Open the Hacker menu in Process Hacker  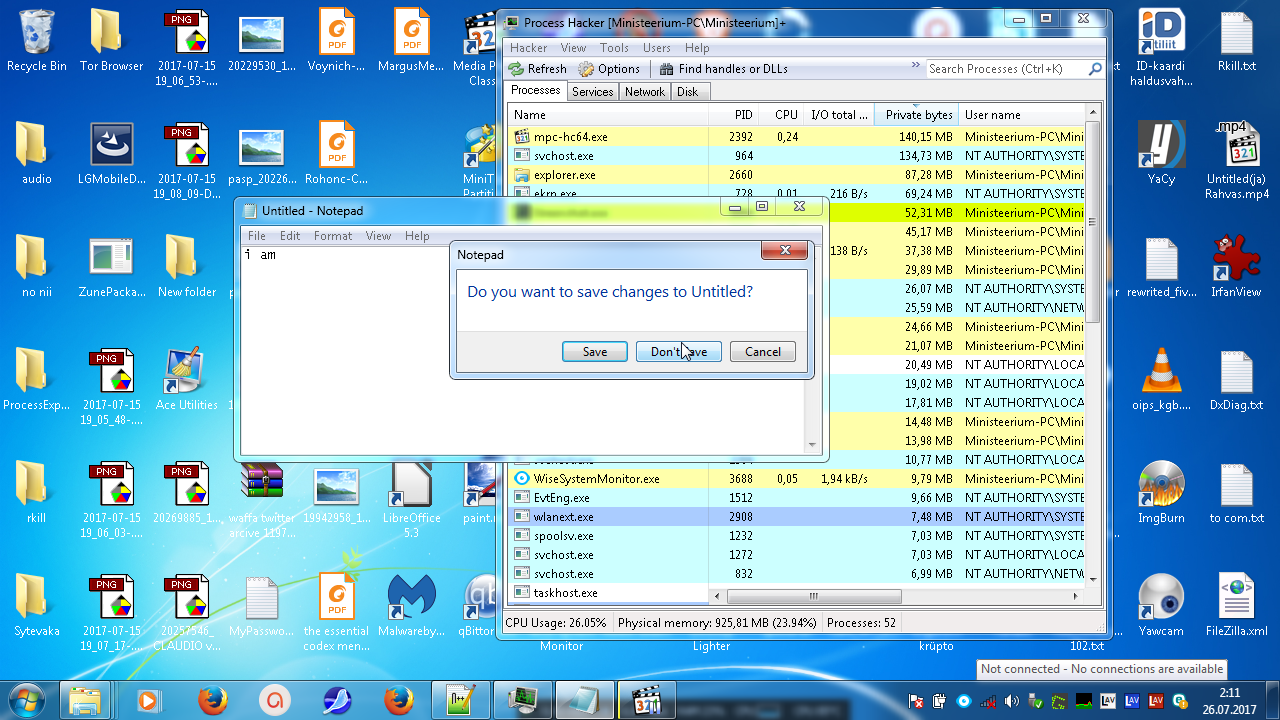tap(529, 48)
